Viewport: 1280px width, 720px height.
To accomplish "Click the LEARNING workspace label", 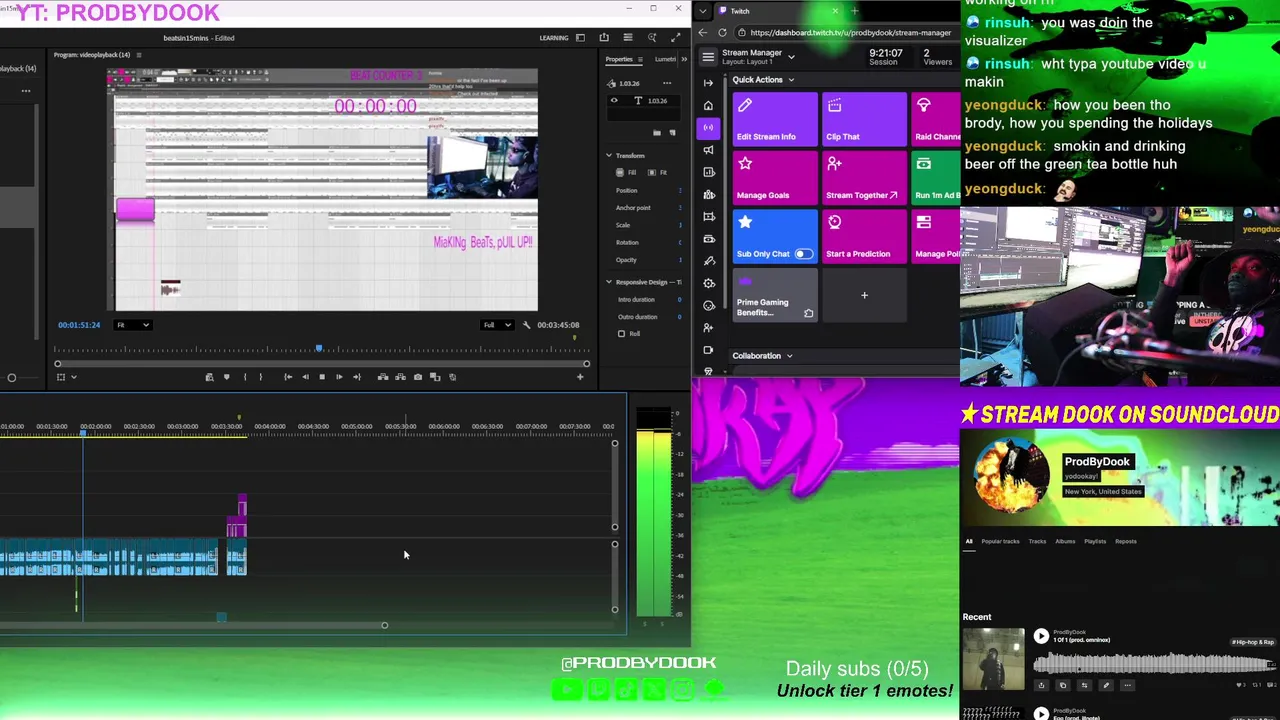I will (x=554, y=38).
